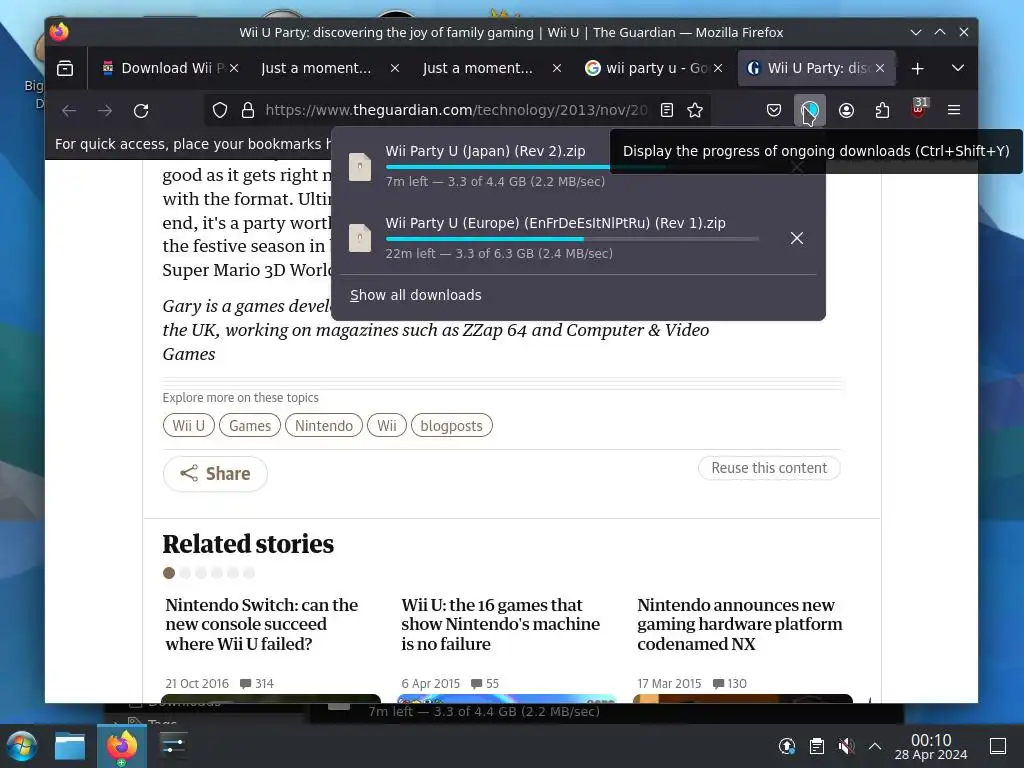Open clock showing 00:10
The width and height of the screenshot is (1024, 768).
(931, 746)
